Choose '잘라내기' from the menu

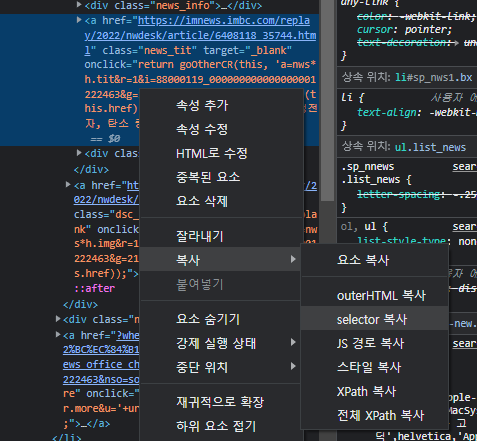[221, 236]
